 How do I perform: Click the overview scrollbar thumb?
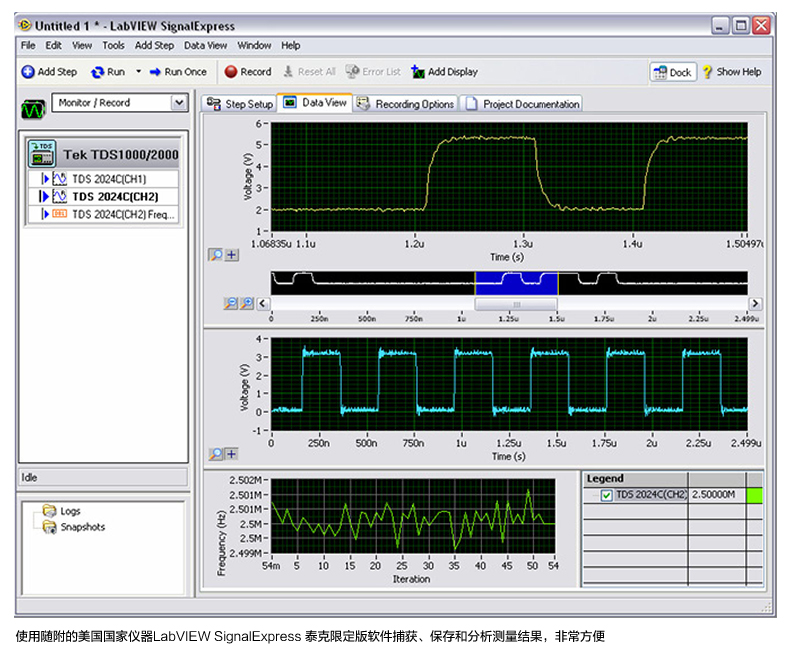click(516, 304)
